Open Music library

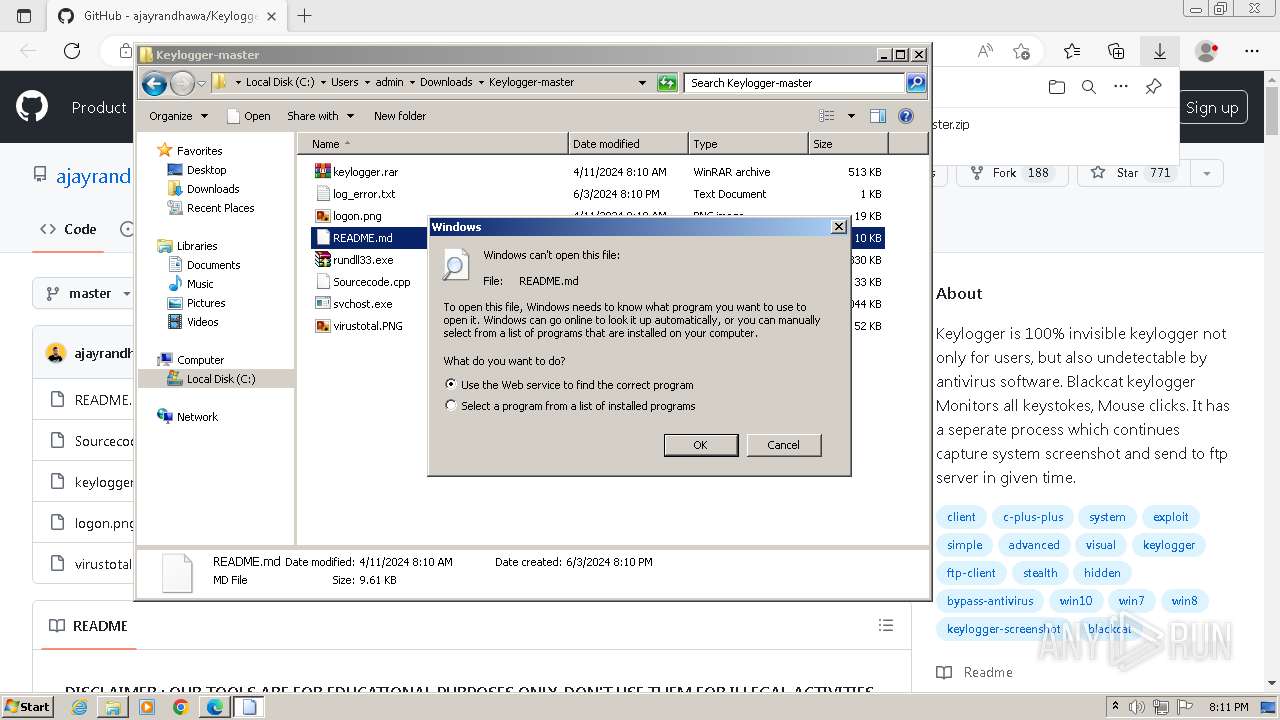tap(200, 284)
